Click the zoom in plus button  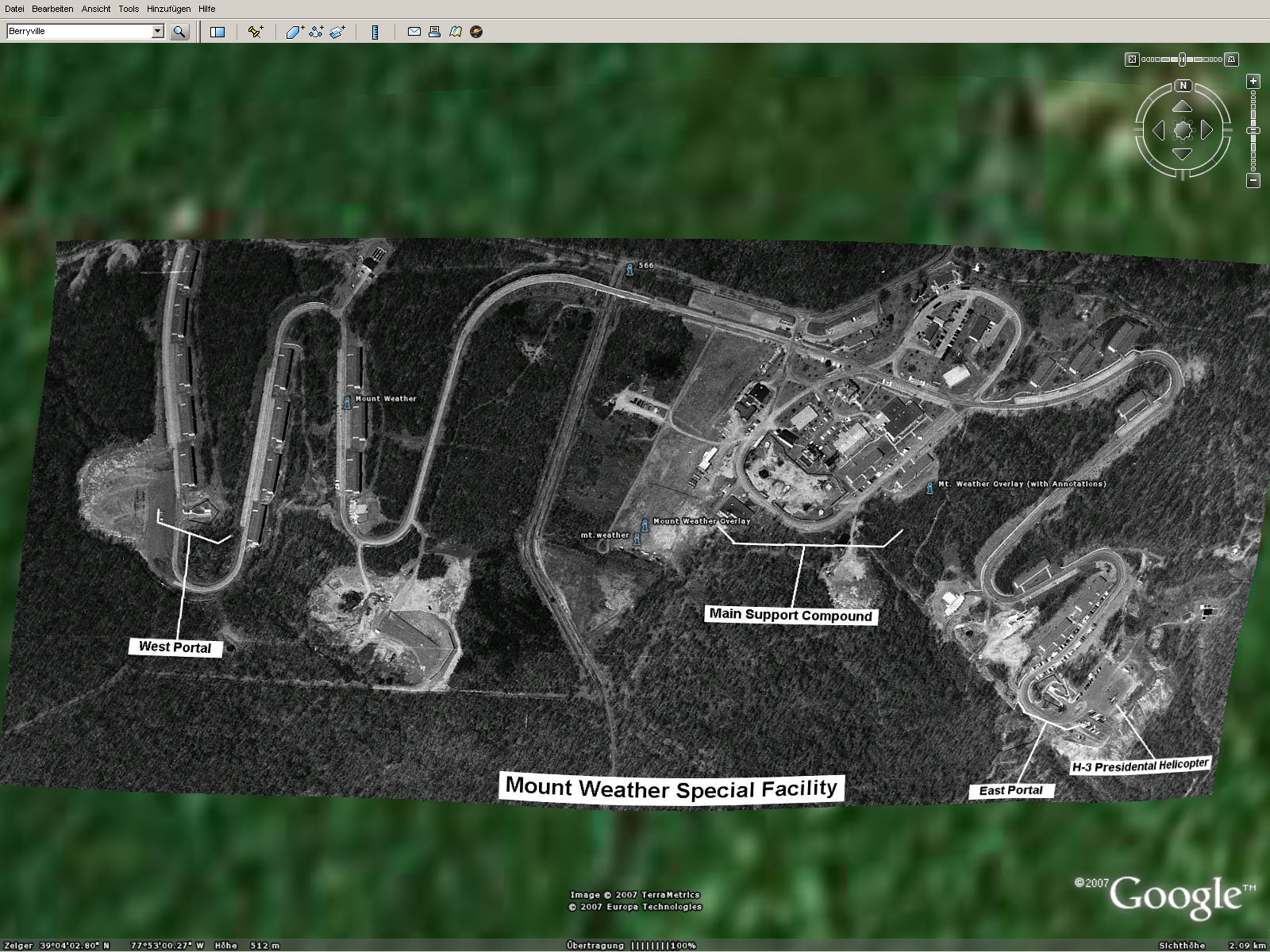[x=1253, y=82]
